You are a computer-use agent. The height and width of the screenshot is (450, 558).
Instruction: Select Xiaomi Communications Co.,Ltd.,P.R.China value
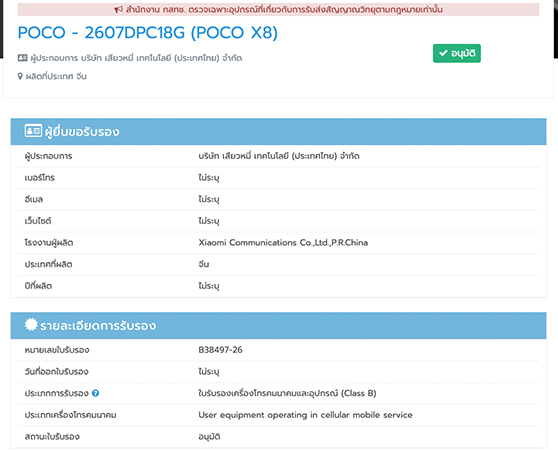point(283,243)
